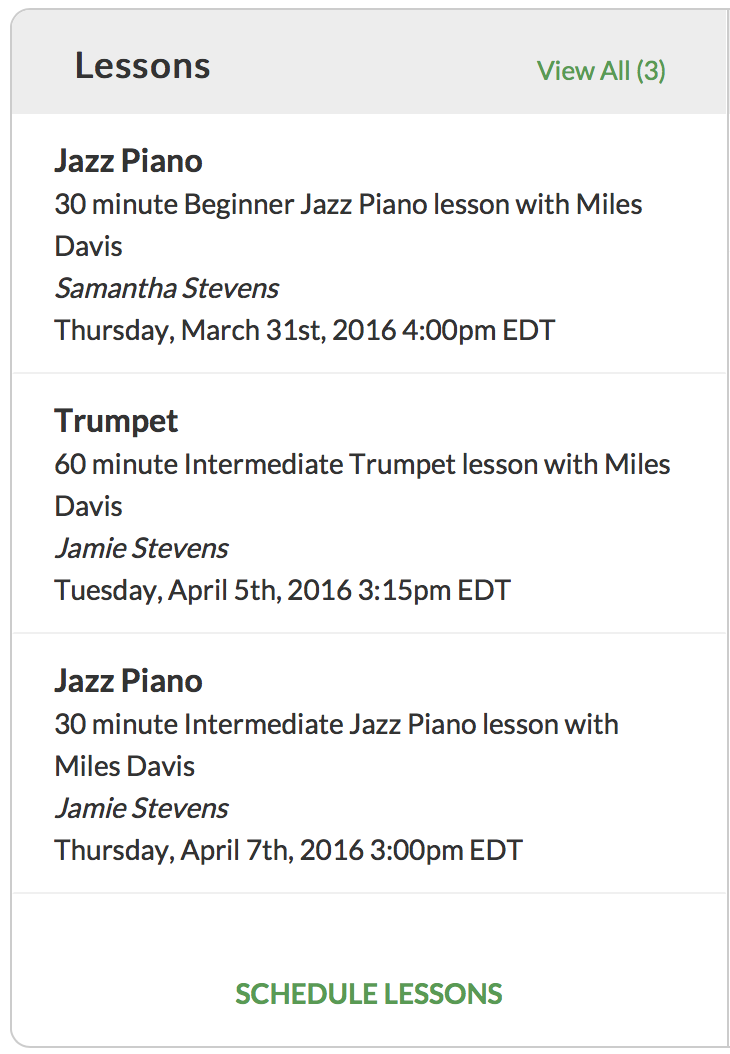Click Jamie Stevens under the Trumpet lesson

coord(141,549)
